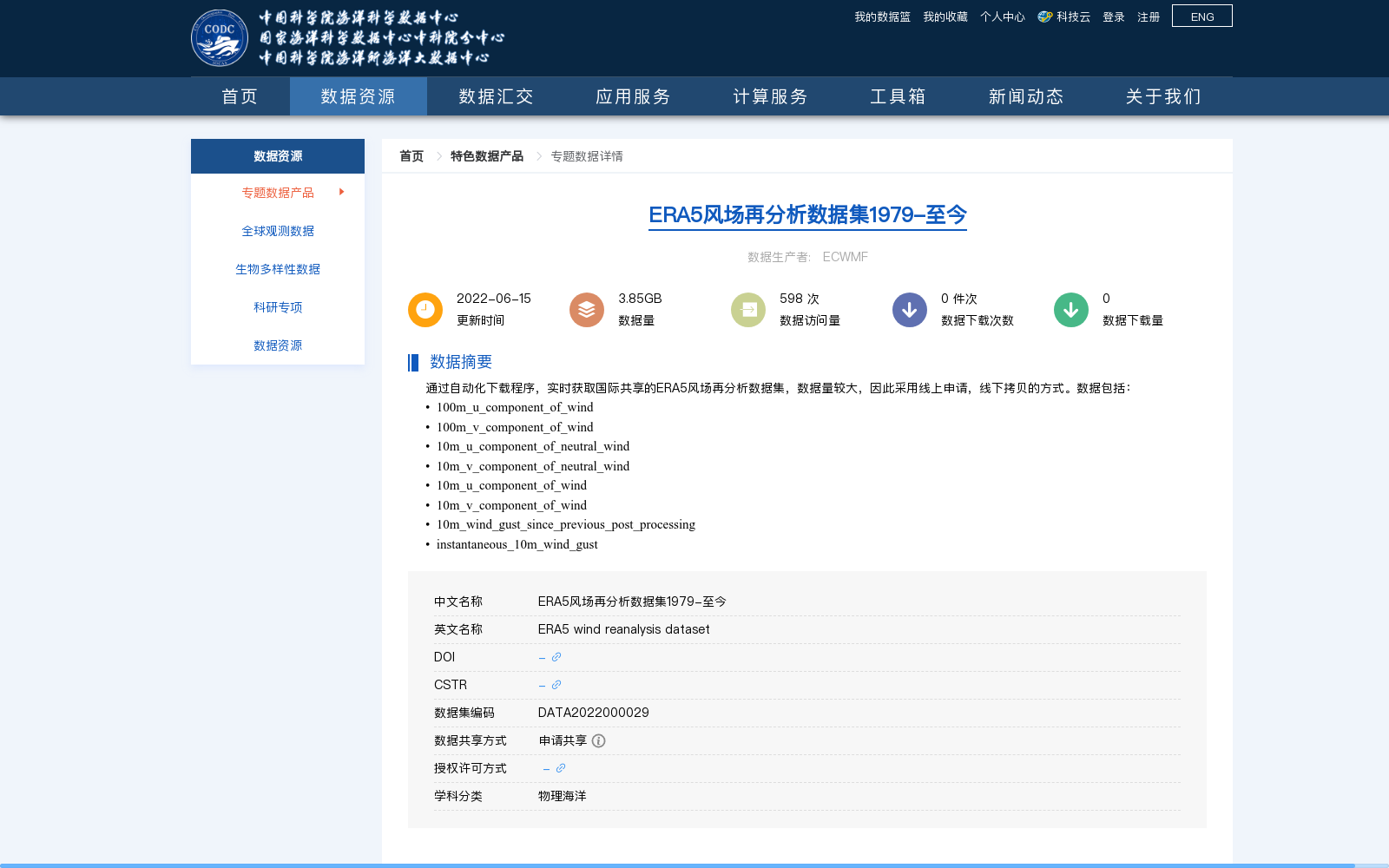1389x868 pixels.
Task: Click the 数据资源 sidebar header
Action: [x=278, y=156]
